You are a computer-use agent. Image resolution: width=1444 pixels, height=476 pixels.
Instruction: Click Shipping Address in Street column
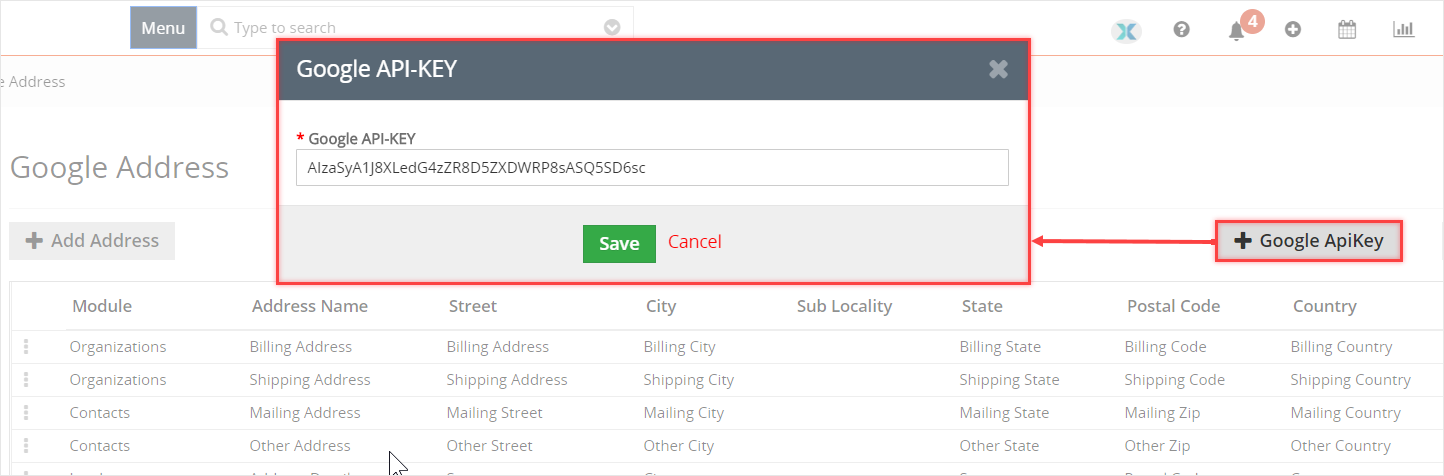(x=507, y=380)
